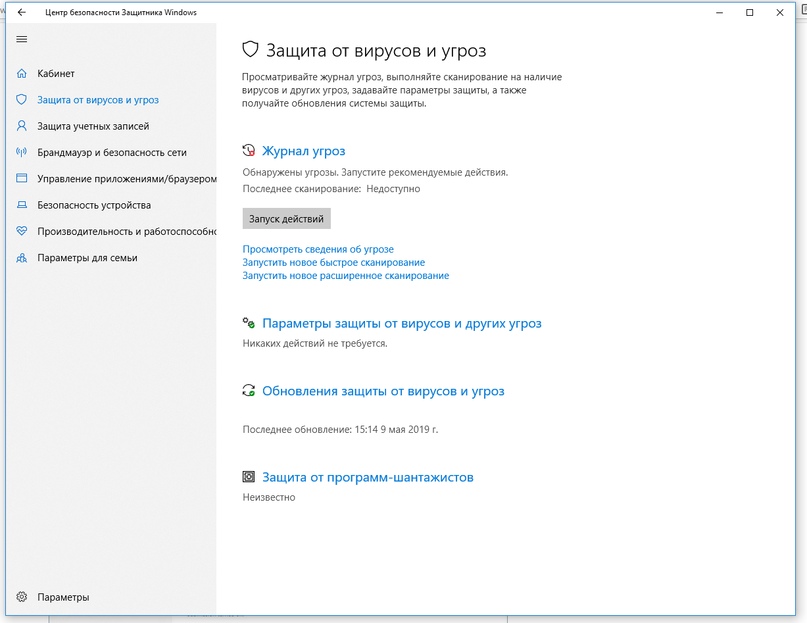Image resolution: width=807 pixels, height=623 pixels.
Task: Click Последнее сканирование: Недоступно text
Action: coord(331,189)
